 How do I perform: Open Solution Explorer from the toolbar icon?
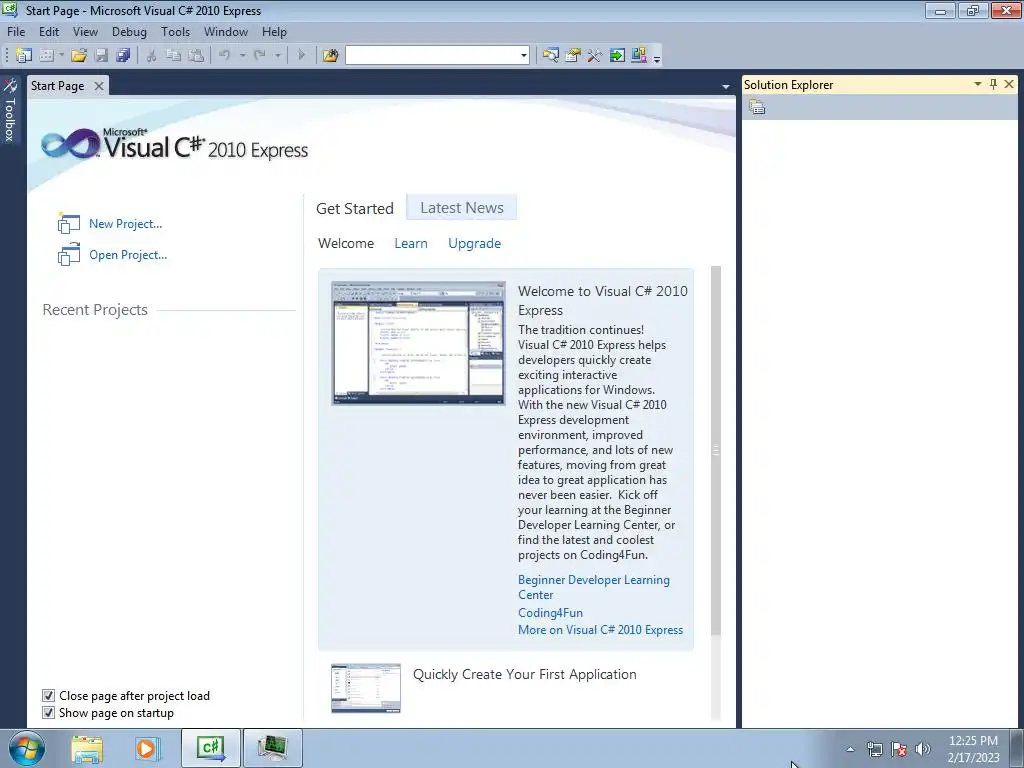point(551,56)
